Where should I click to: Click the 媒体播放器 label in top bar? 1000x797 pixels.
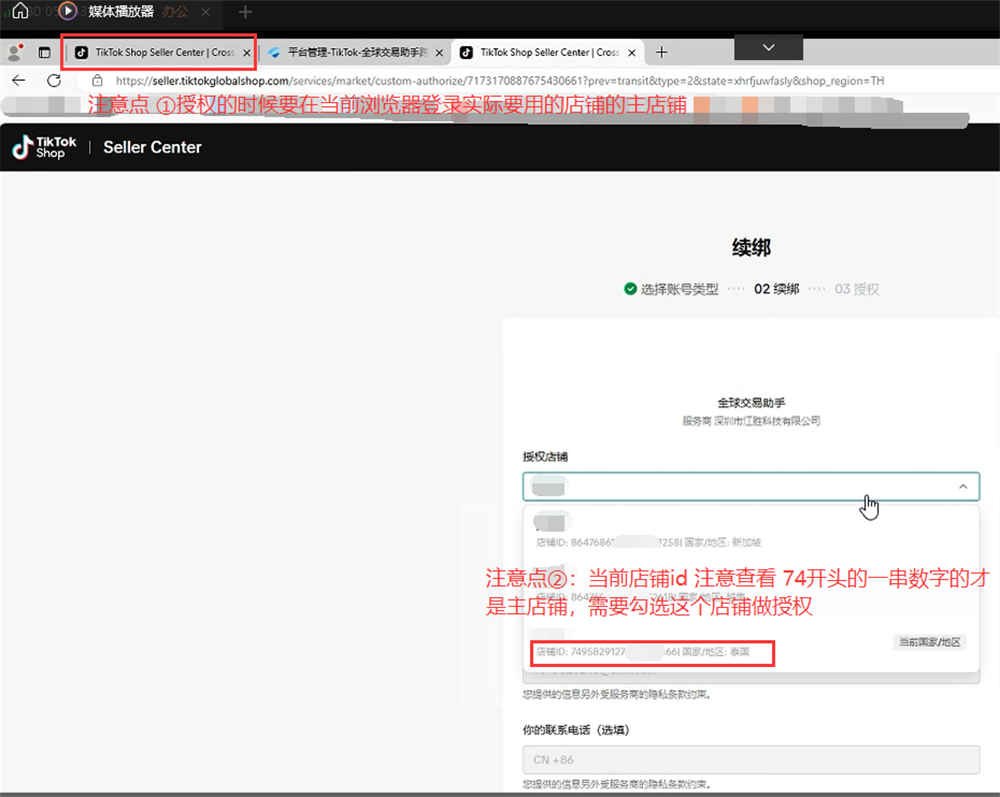[121, 11]
